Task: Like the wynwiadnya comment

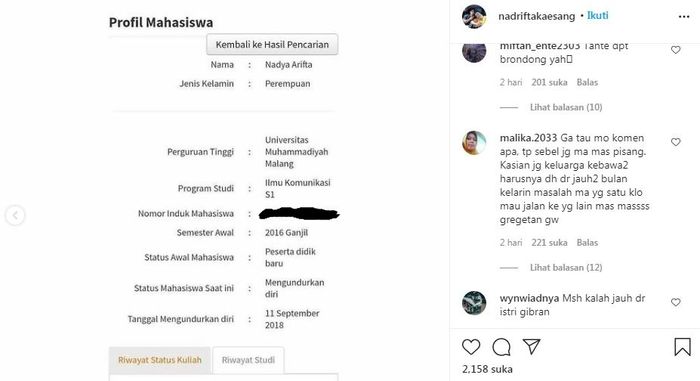Action: point(676,302)
